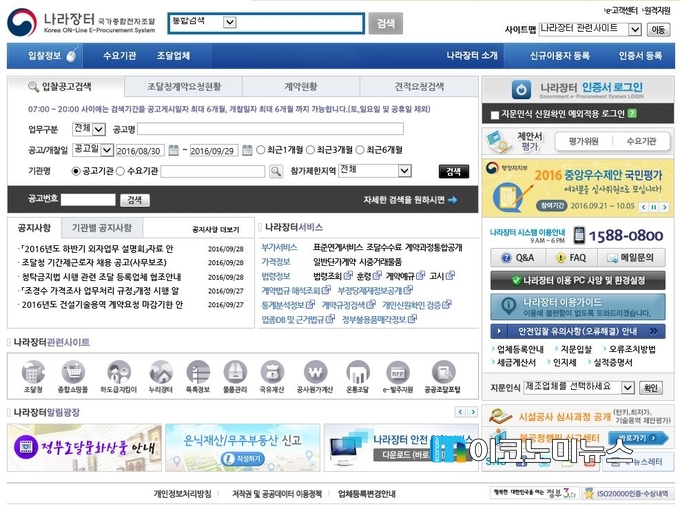
Task: Click the top 통합검색 text box
Action: coord(300,23)
